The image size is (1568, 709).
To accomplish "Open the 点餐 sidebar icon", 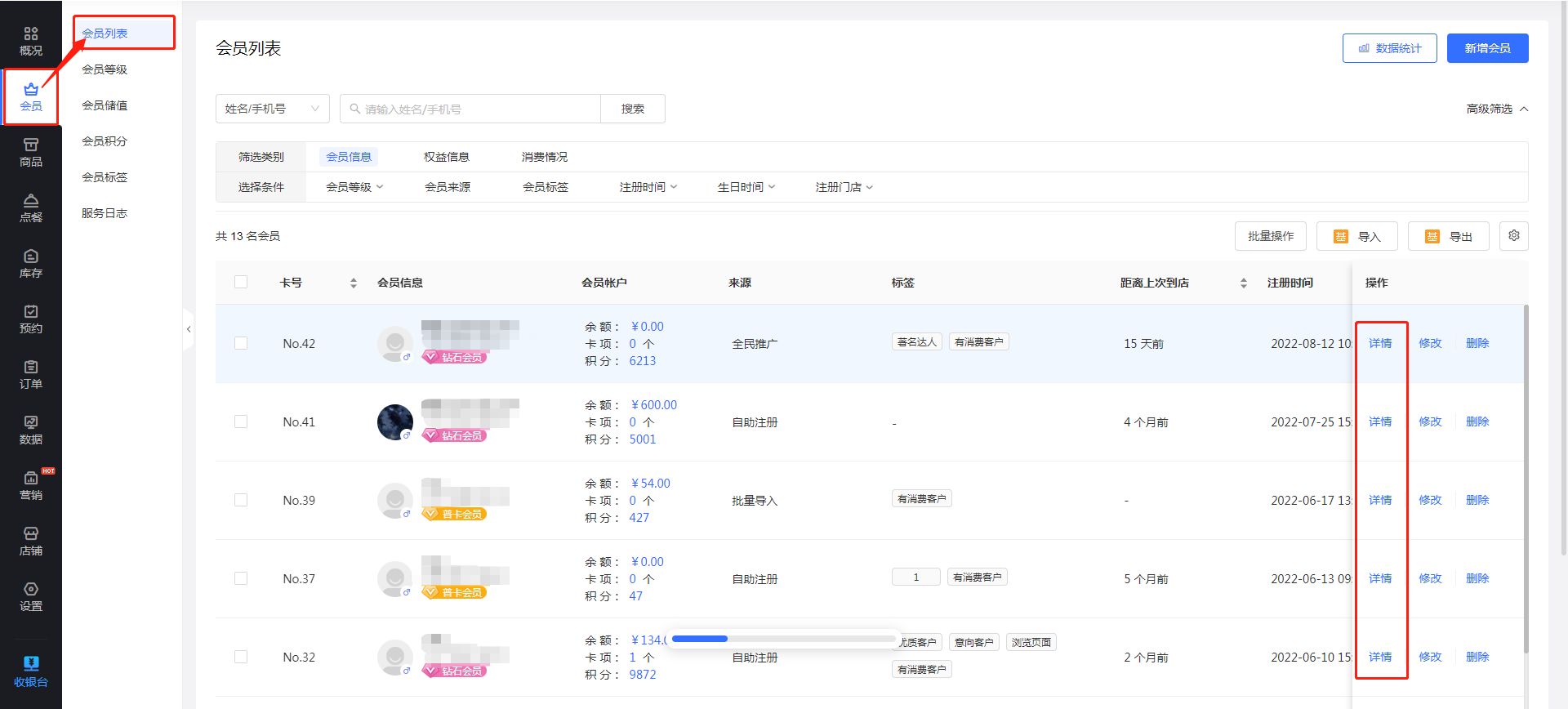I will click(31, 208).
